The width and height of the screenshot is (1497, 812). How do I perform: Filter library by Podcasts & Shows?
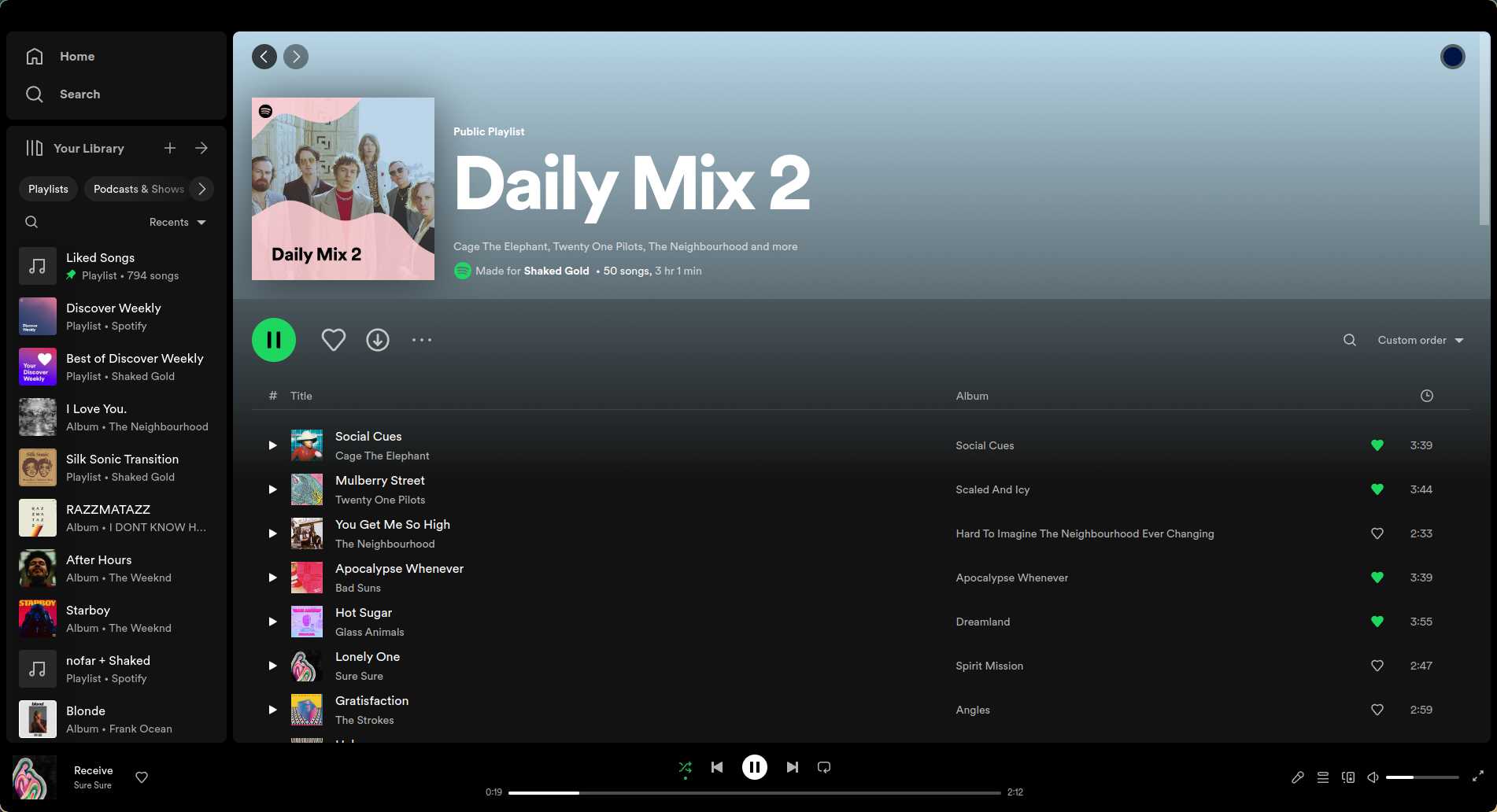[139, 189]
